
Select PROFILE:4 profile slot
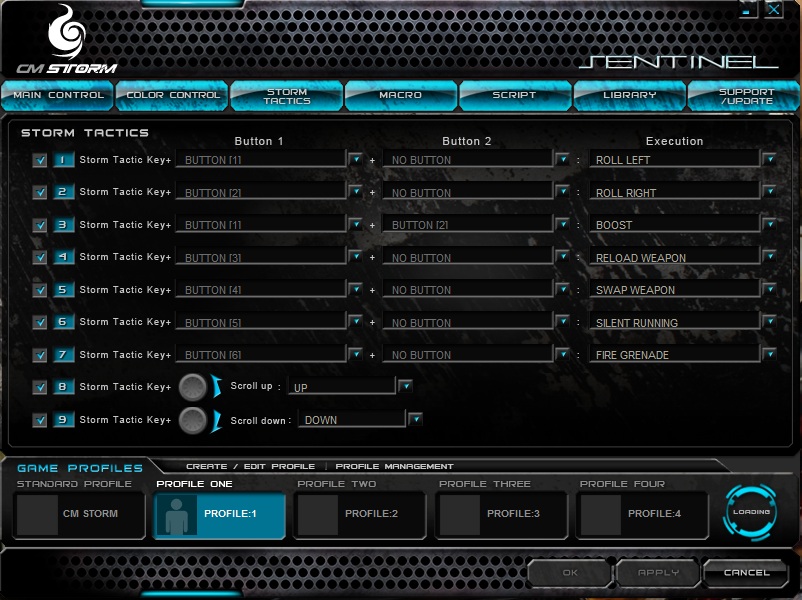tap(642, 515)
